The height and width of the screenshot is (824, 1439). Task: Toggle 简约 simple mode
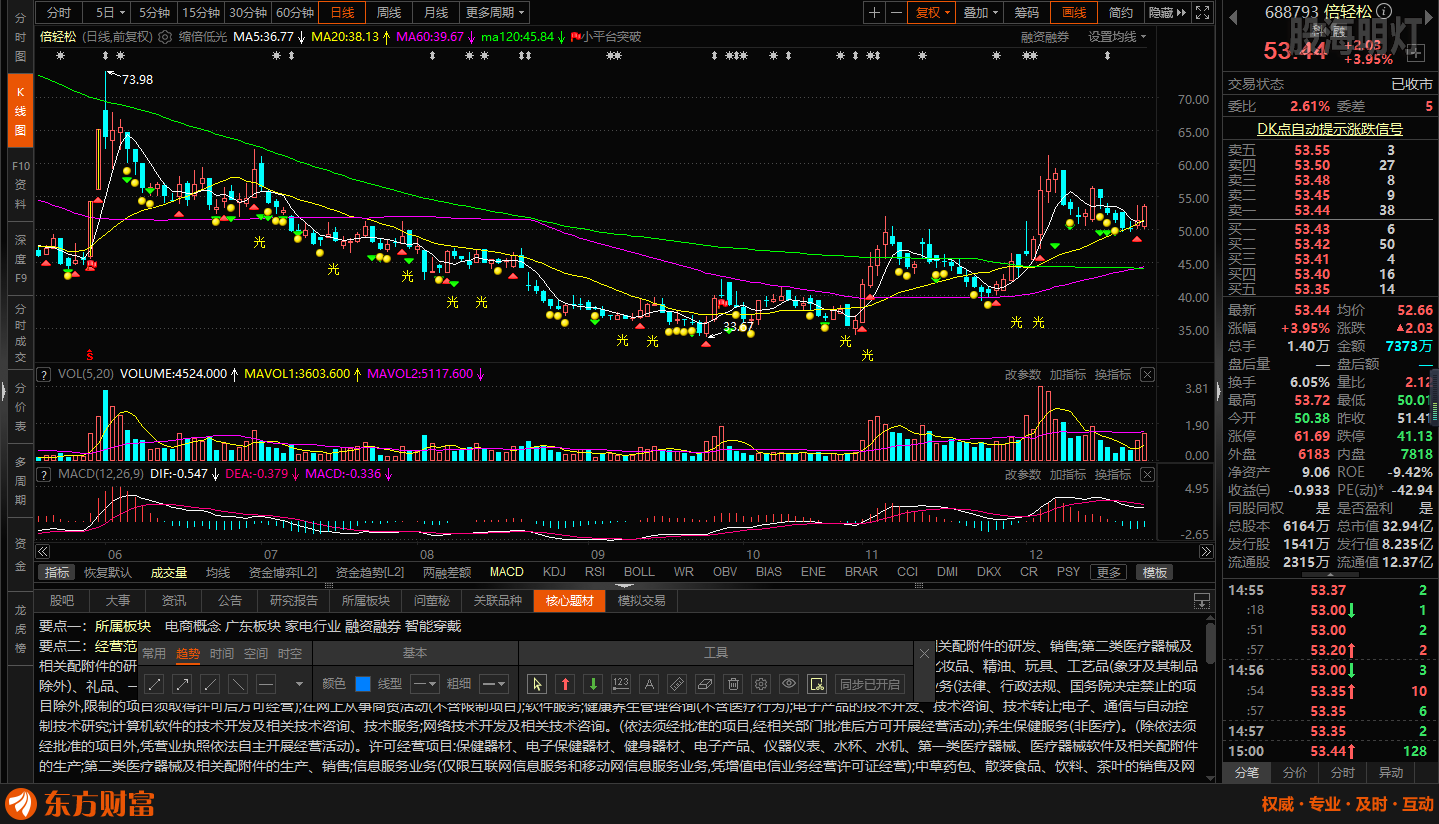point(1121,13)
